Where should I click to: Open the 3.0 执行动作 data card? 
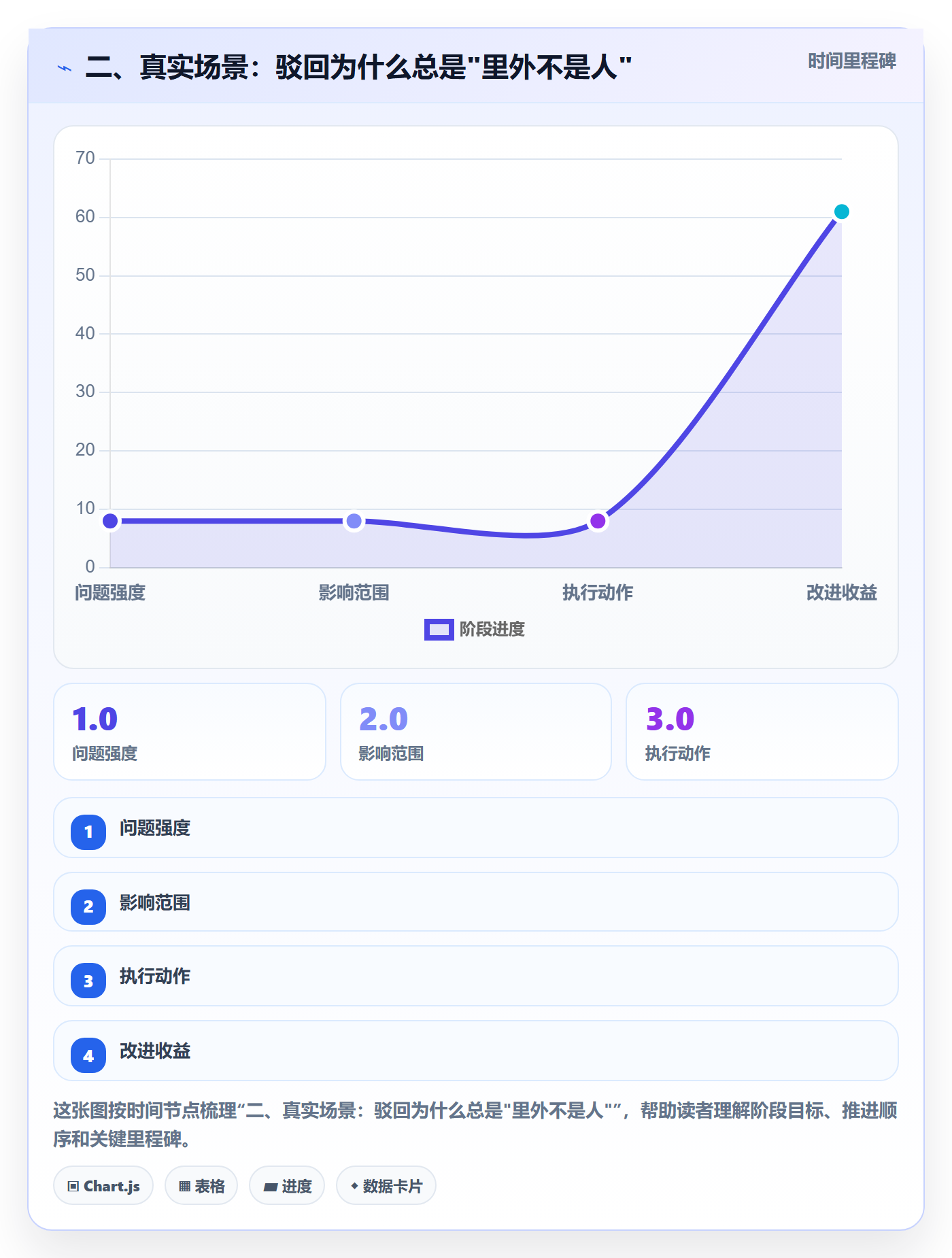(762, 732)
